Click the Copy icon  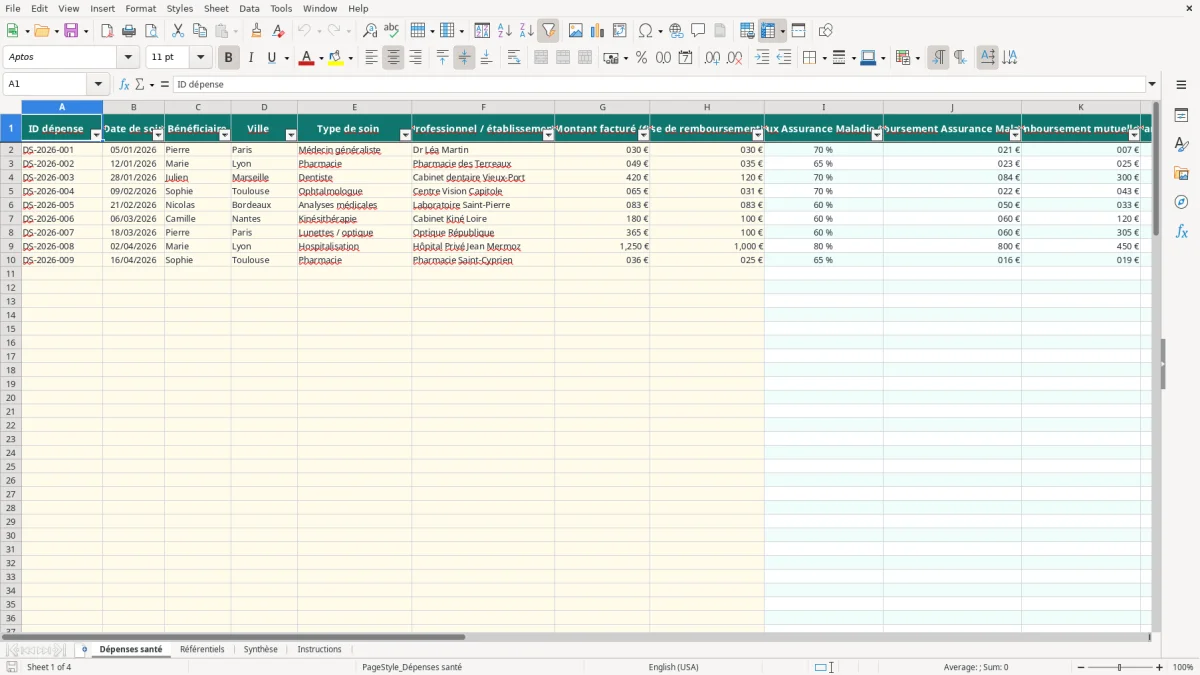[x=200, y=31]
